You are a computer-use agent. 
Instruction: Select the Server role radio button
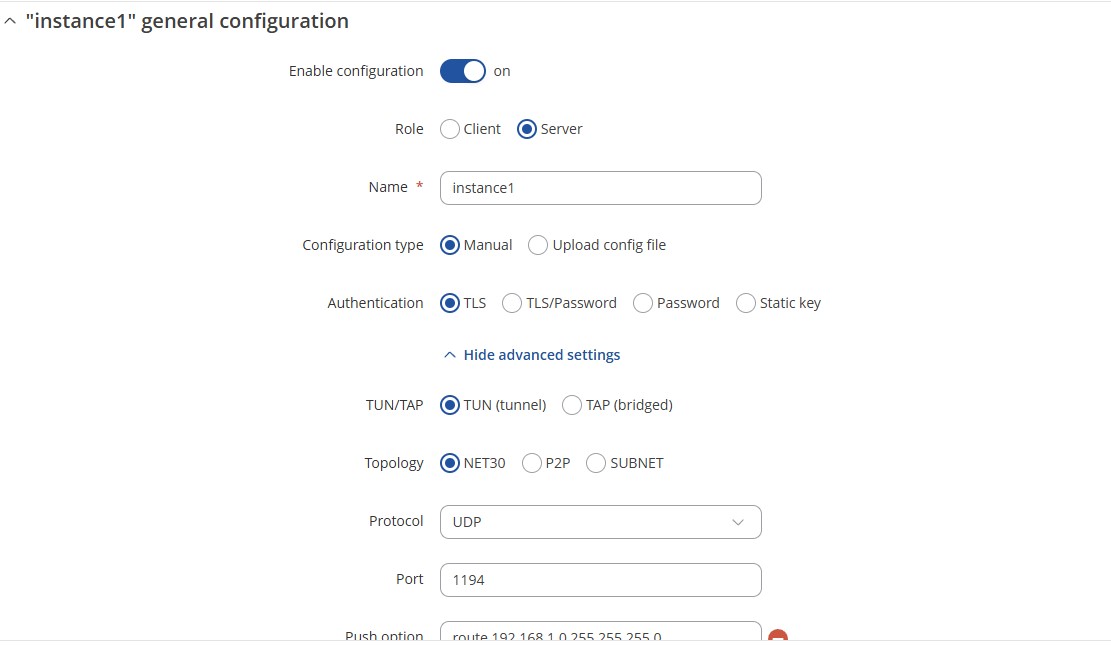(x=526, y=129)
